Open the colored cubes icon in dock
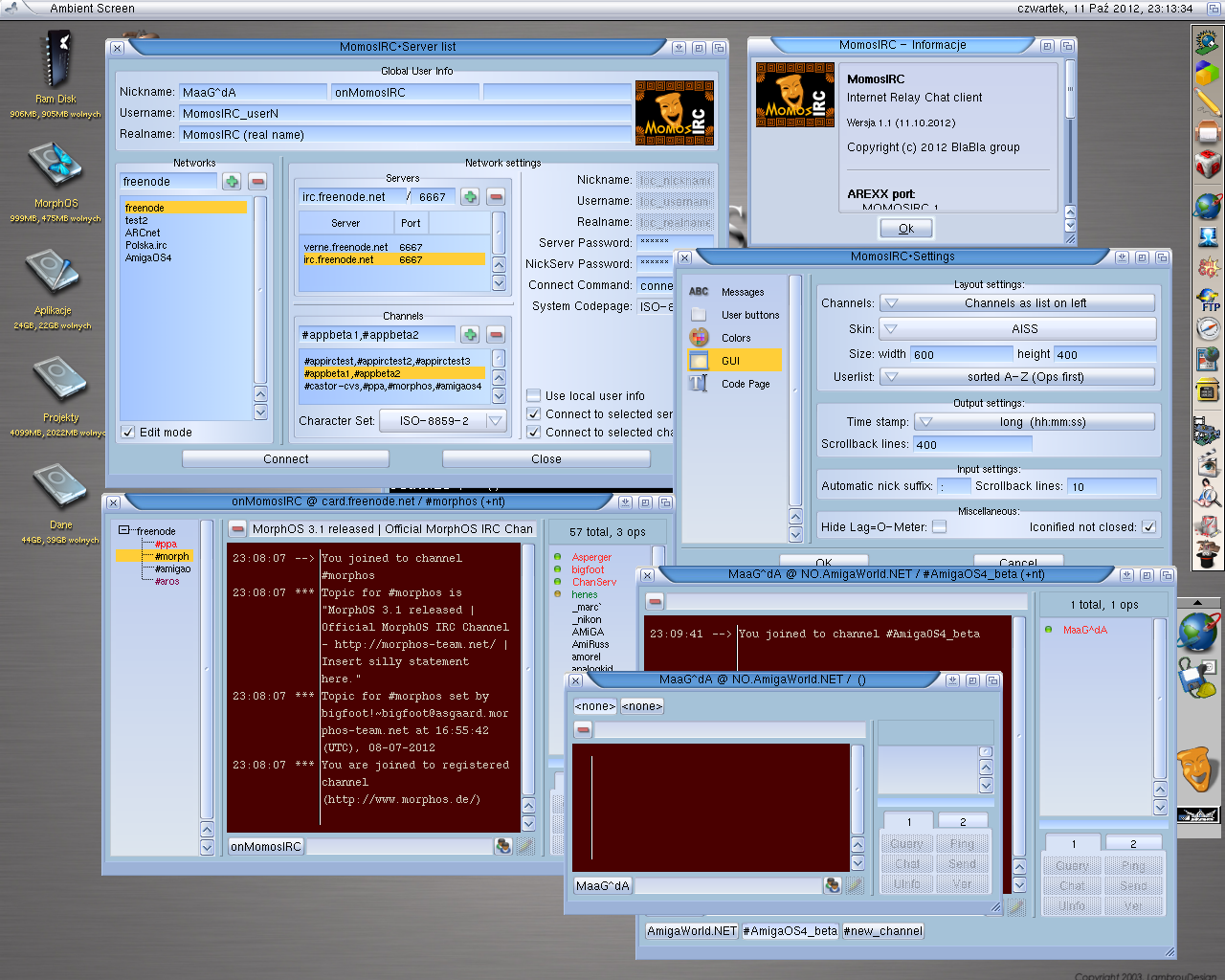Screen dimensions: 1225x980 1208,72
